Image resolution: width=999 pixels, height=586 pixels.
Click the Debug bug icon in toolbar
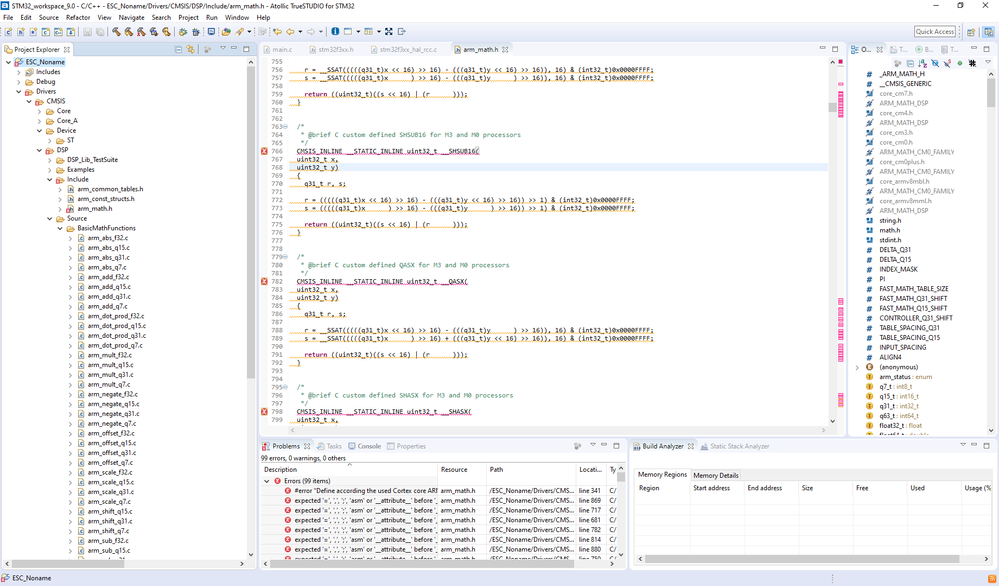click(182, 31)
